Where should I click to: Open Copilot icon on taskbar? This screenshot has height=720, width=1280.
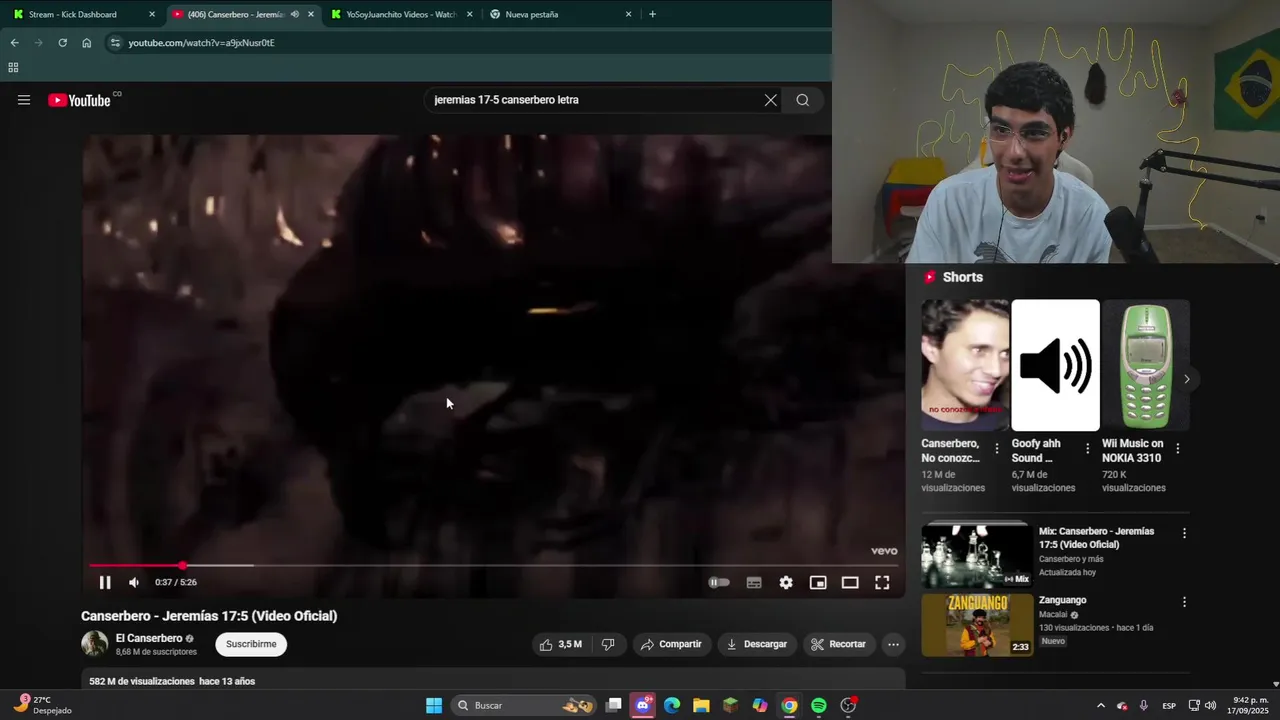pyautogui.click(x=760, y=705)
